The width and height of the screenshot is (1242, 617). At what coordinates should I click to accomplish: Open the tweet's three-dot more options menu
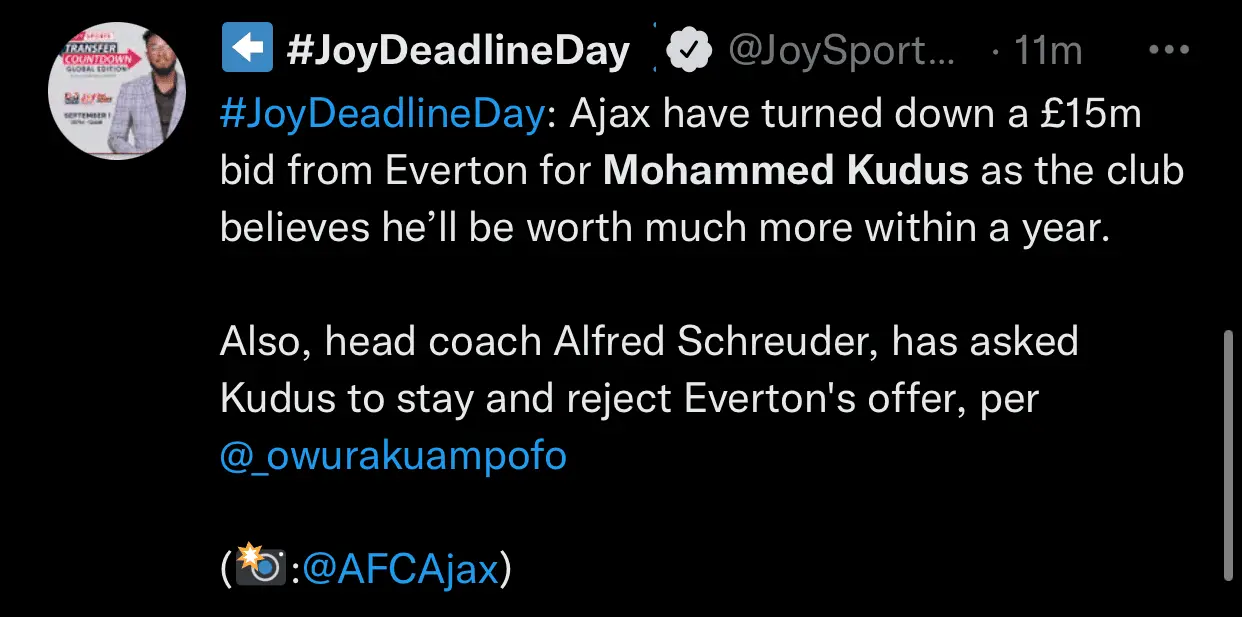coord(1168,49)
